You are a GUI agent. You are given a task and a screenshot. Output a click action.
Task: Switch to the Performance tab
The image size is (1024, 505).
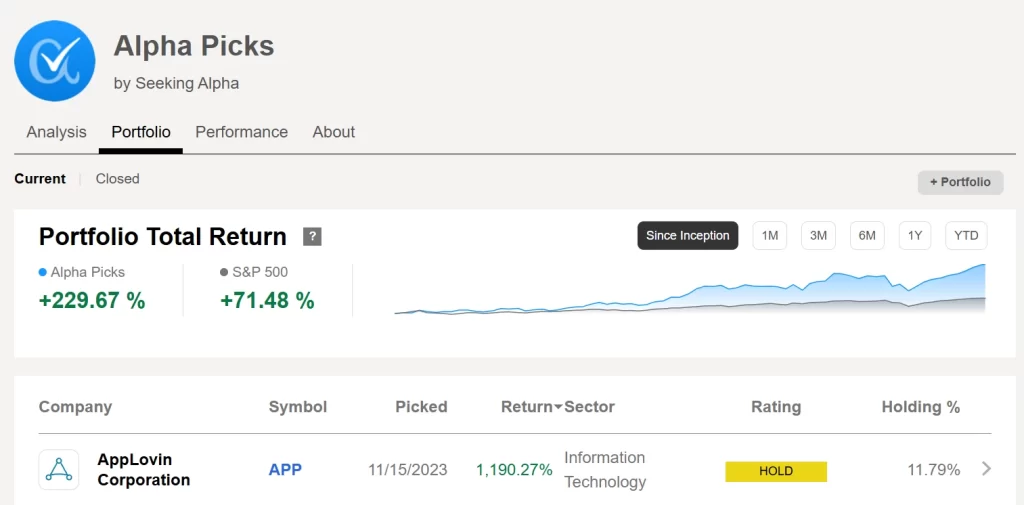241,132
